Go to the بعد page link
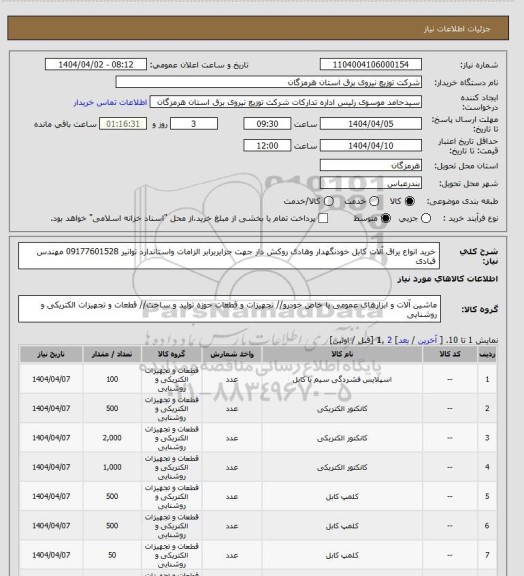This screenshot has height=576, width=524. pos(403,340)
